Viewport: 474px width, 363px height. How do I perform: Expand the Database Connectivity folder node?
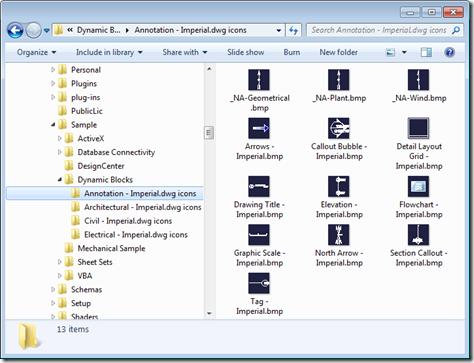[x=60, y=152]
